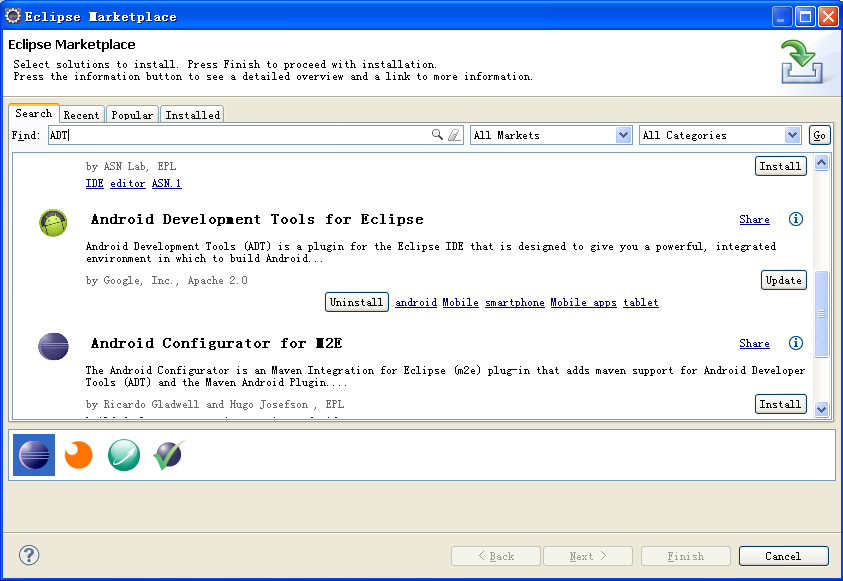843x581 pixels.
Task: Open the editor tag link
Action: tap(127, 183)
